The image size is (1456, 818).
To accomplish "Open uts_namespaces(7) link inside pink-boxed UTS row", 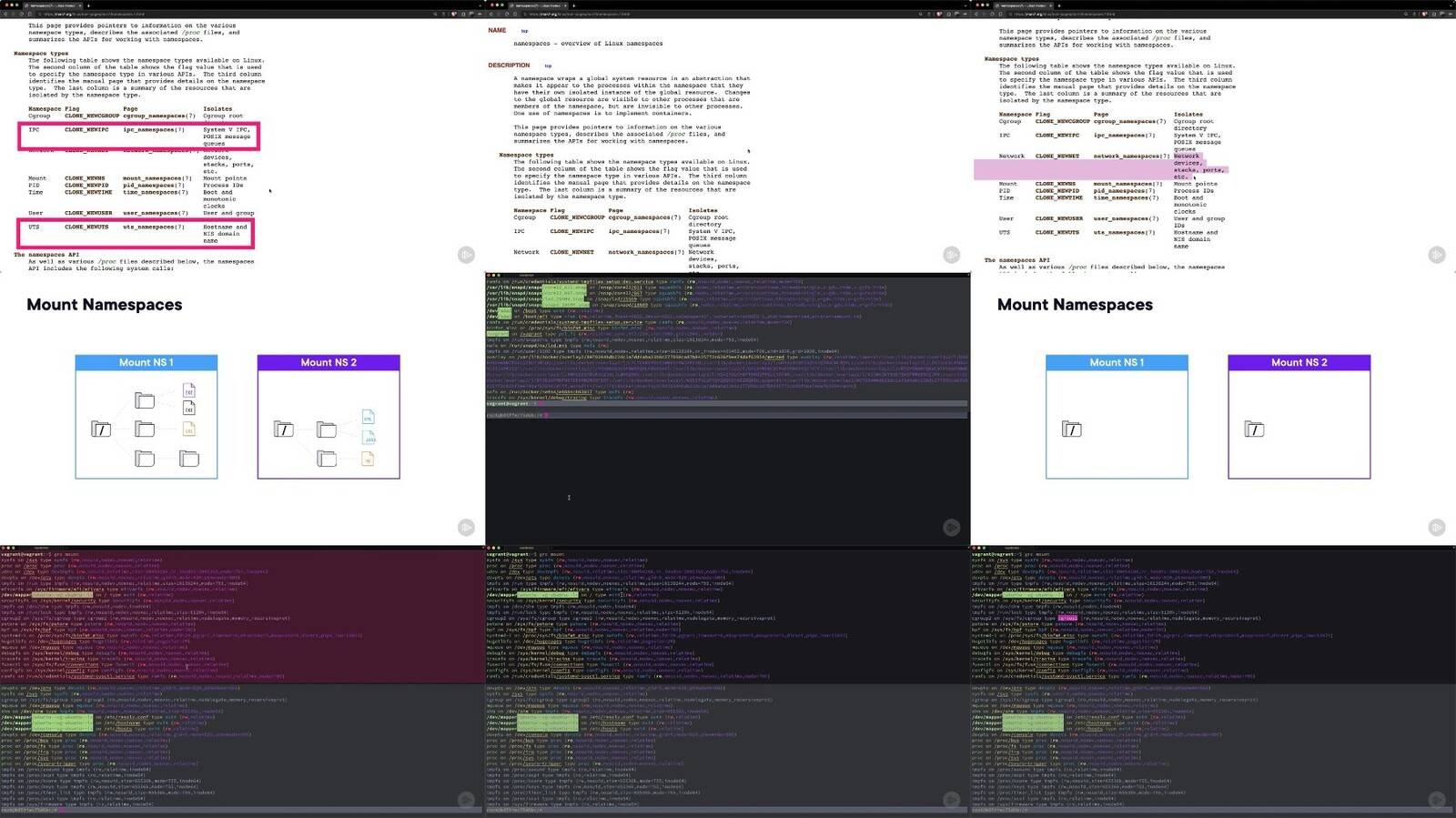I will coord(154,227).
